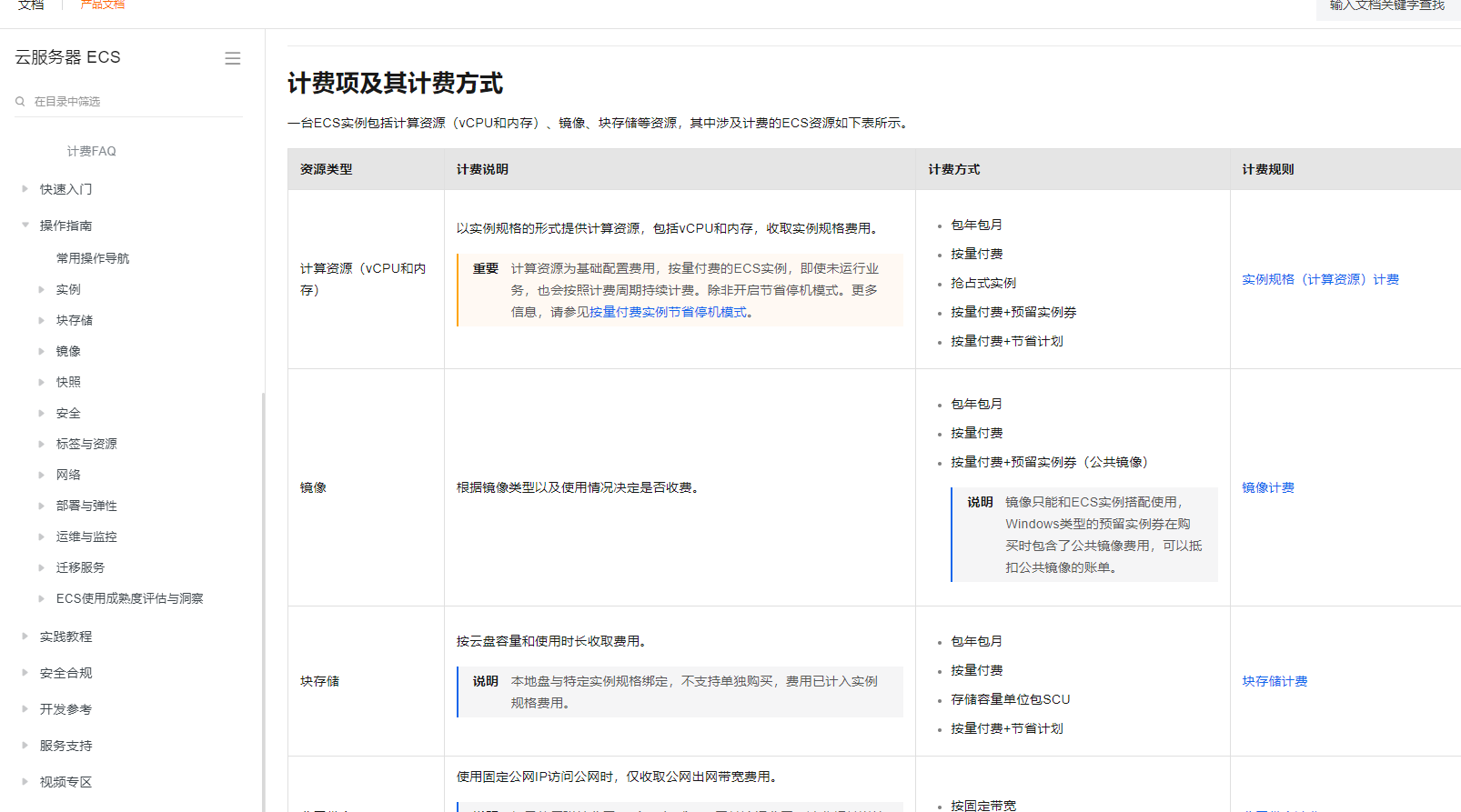The image size is (1461, 812).
Task: Open 按量付费实例节省停机模式 link
Action: click(668, 312)
